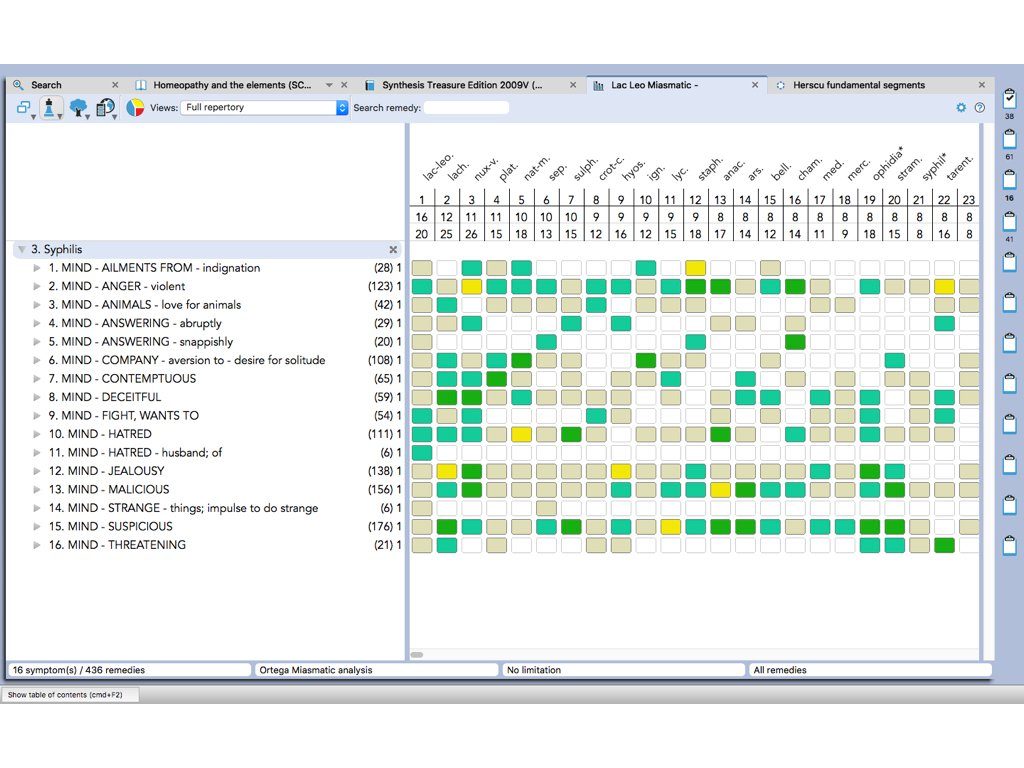Viewport: 1024px width, 768px height.
Task: Click the open book icon on Homeopathy tab
Action: 140,85
